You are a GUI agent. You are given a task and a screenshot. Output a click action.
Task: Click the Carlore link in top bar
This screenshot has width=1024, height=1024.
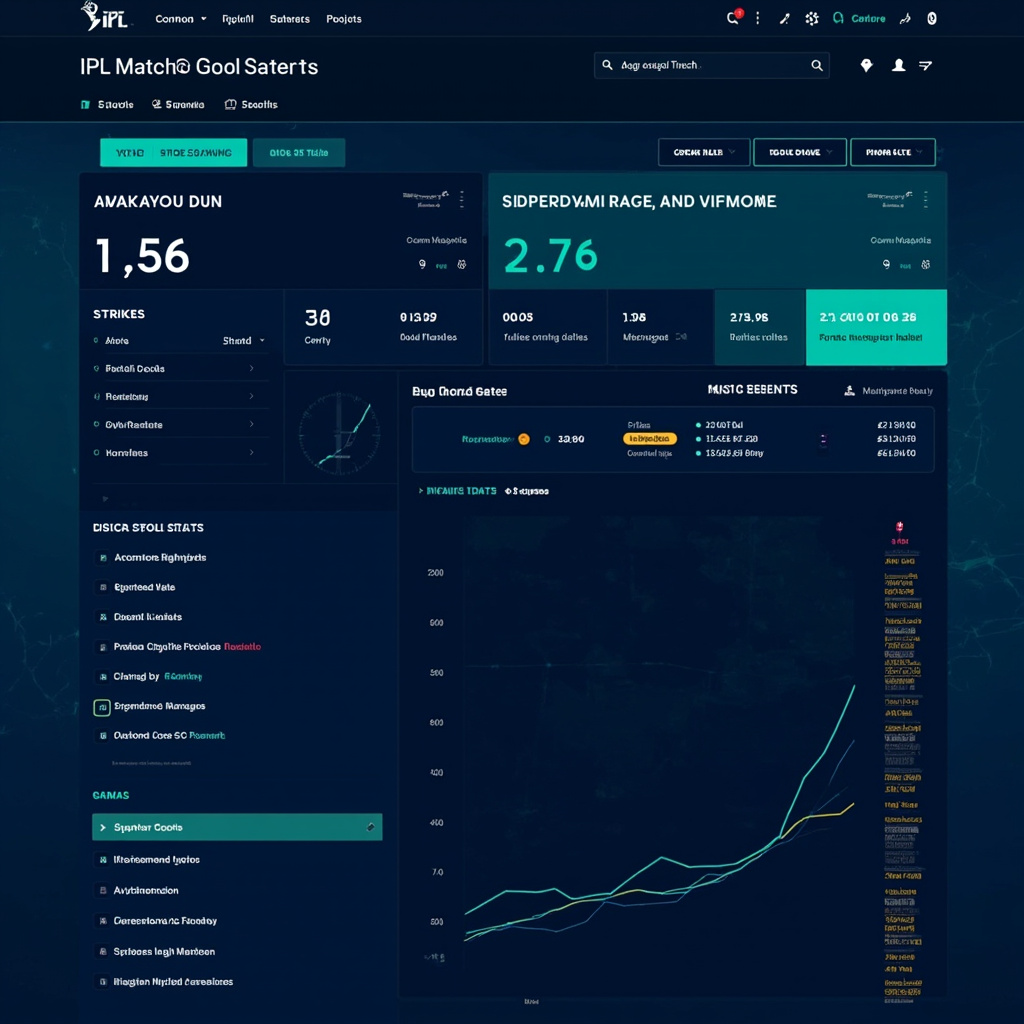tap(868, 19)
